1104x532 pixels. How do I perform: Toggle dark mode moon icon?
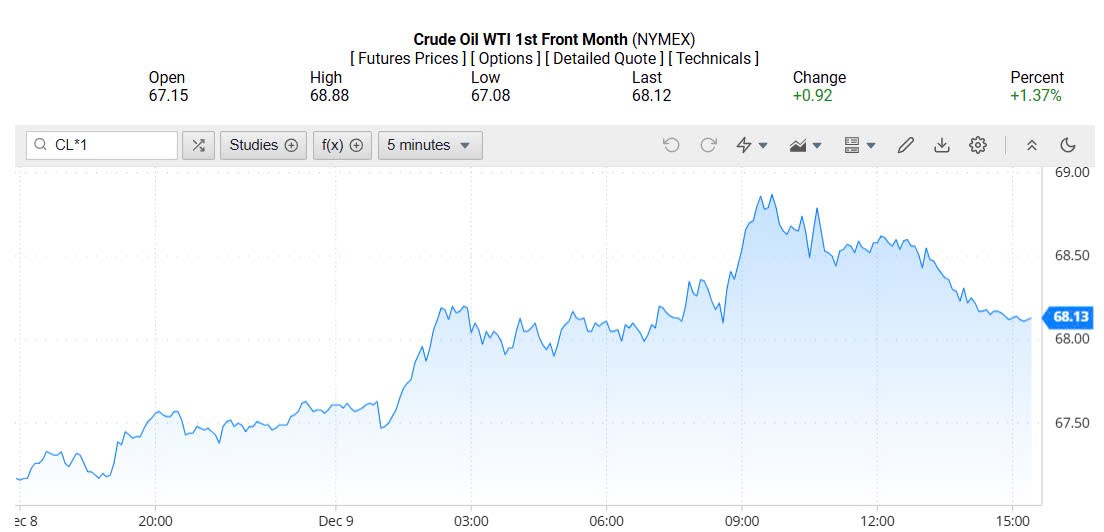point(1067,146)
